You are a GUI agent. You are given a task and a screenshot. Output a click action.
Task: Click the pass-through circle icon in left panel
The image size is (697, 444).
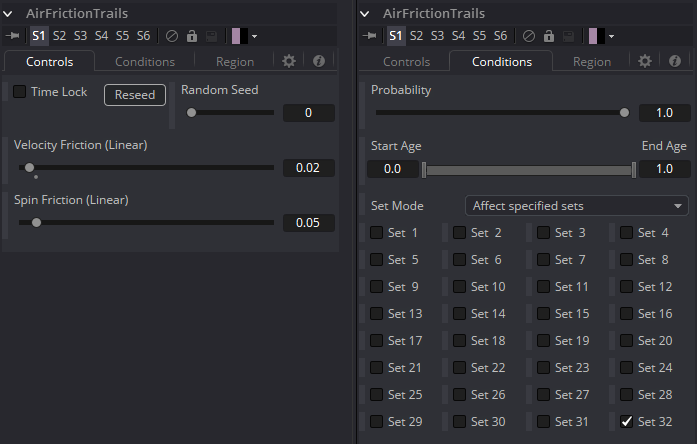click(x=172, y=36)
